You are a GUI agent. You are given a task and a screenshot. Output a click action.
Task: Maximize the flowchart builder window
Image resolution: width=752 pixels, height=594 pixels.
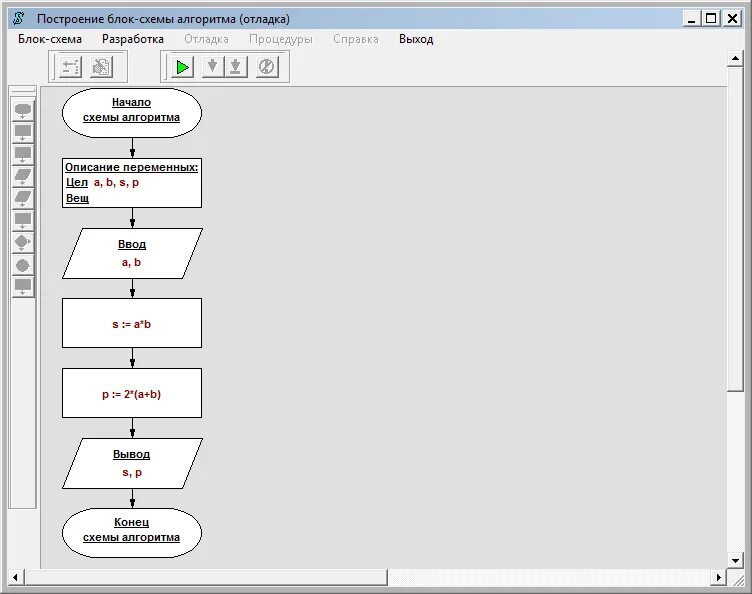point(711,19)
